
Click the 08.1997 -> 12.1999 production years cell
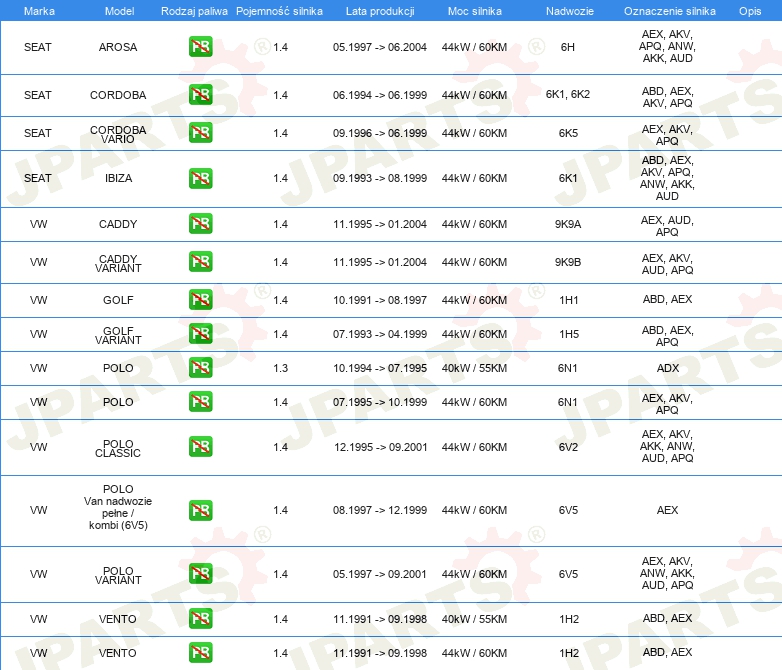tap(380, 510)
